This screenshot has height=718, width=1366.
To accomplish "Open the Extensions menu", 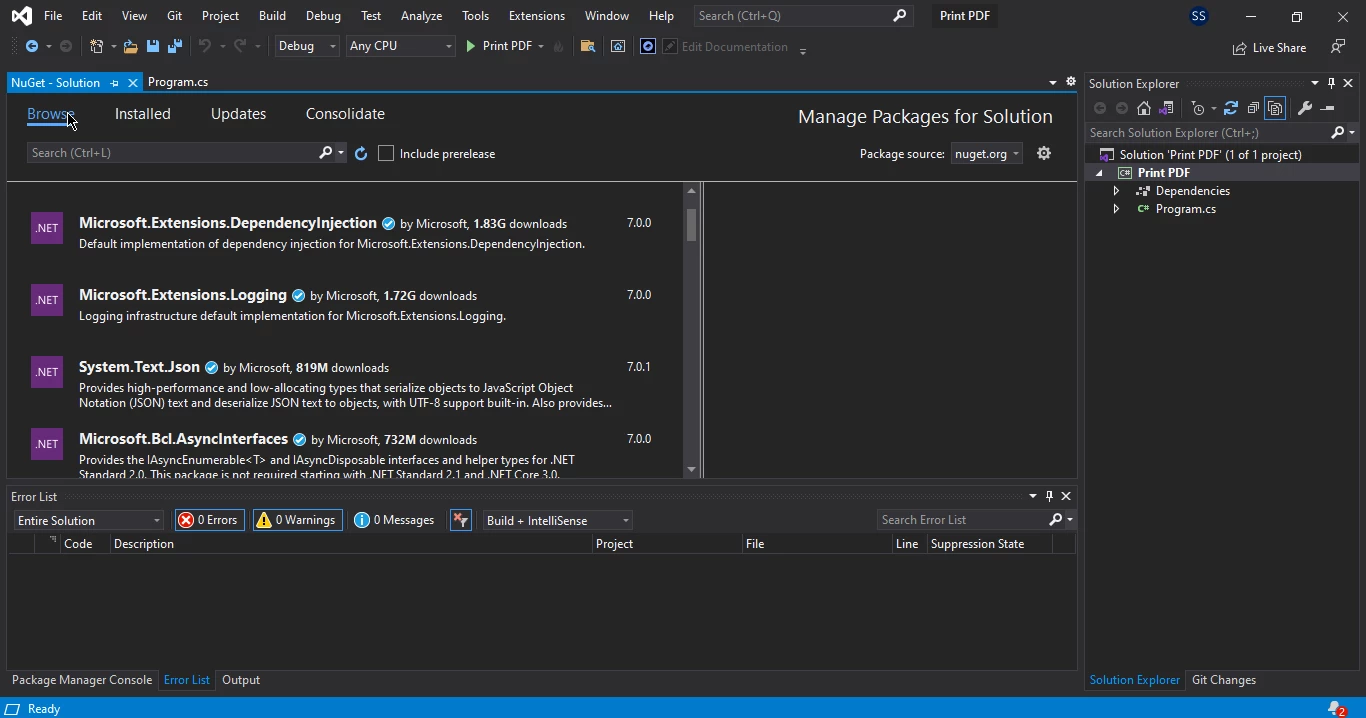I will [536, 16].
